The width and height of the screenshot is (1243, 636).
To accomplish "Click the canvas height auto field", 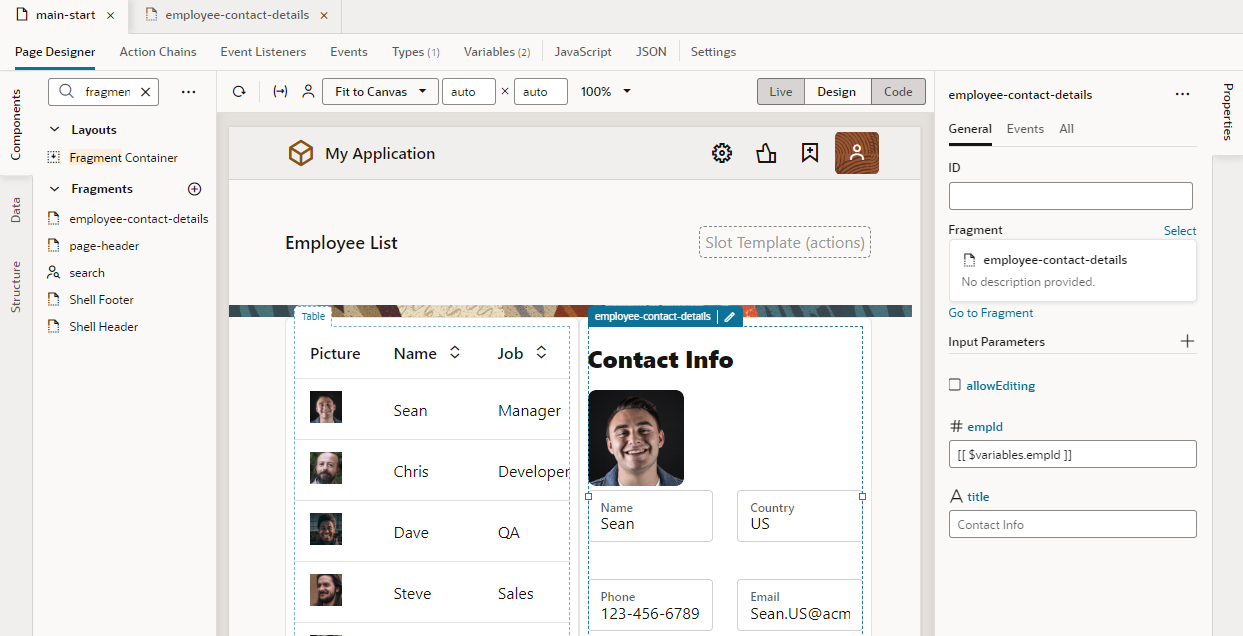I will click(x=541, y=92).
